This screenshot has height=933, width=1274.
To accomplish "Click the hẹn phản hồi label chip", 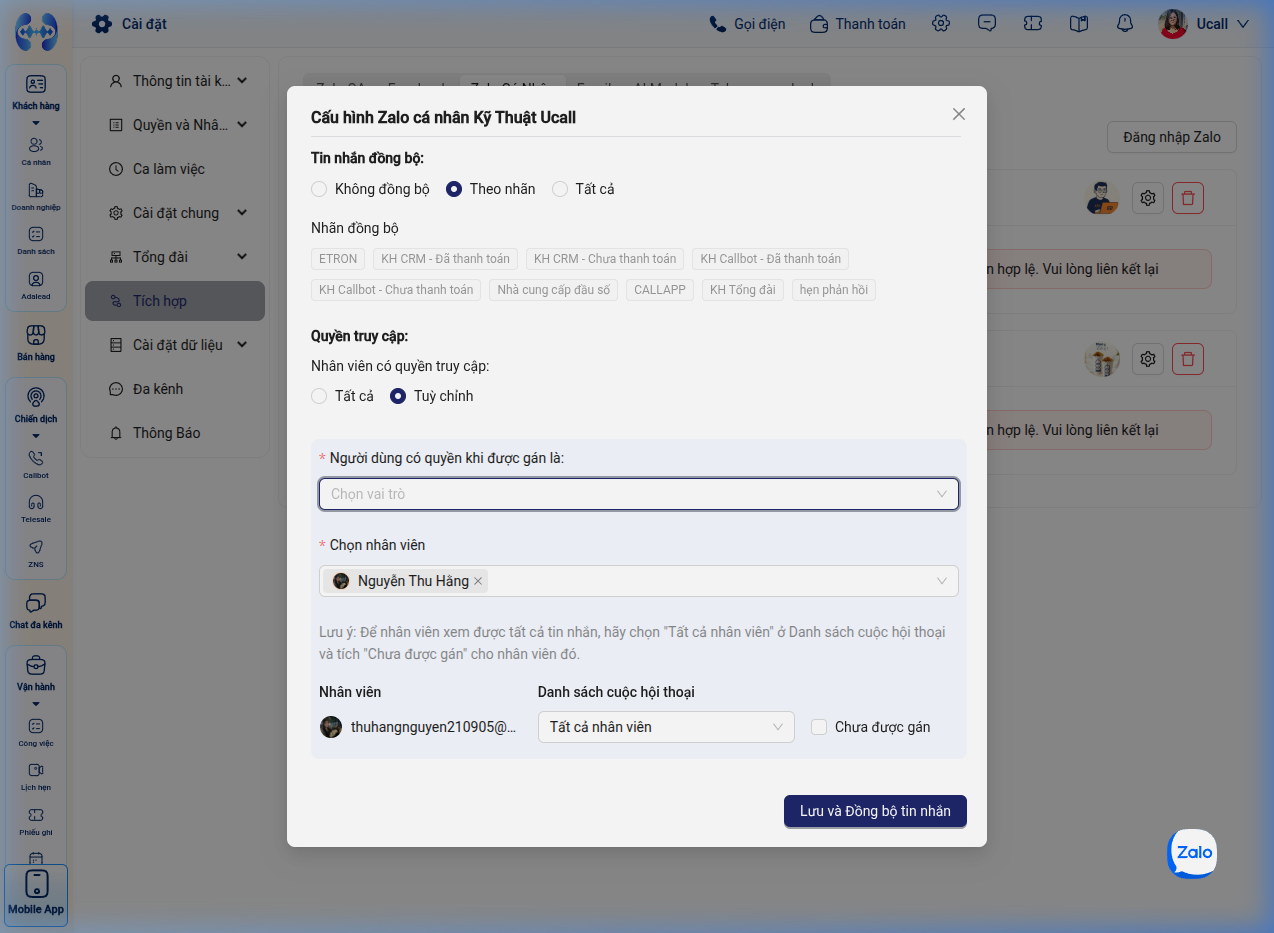I will click(x=834, y=290).
